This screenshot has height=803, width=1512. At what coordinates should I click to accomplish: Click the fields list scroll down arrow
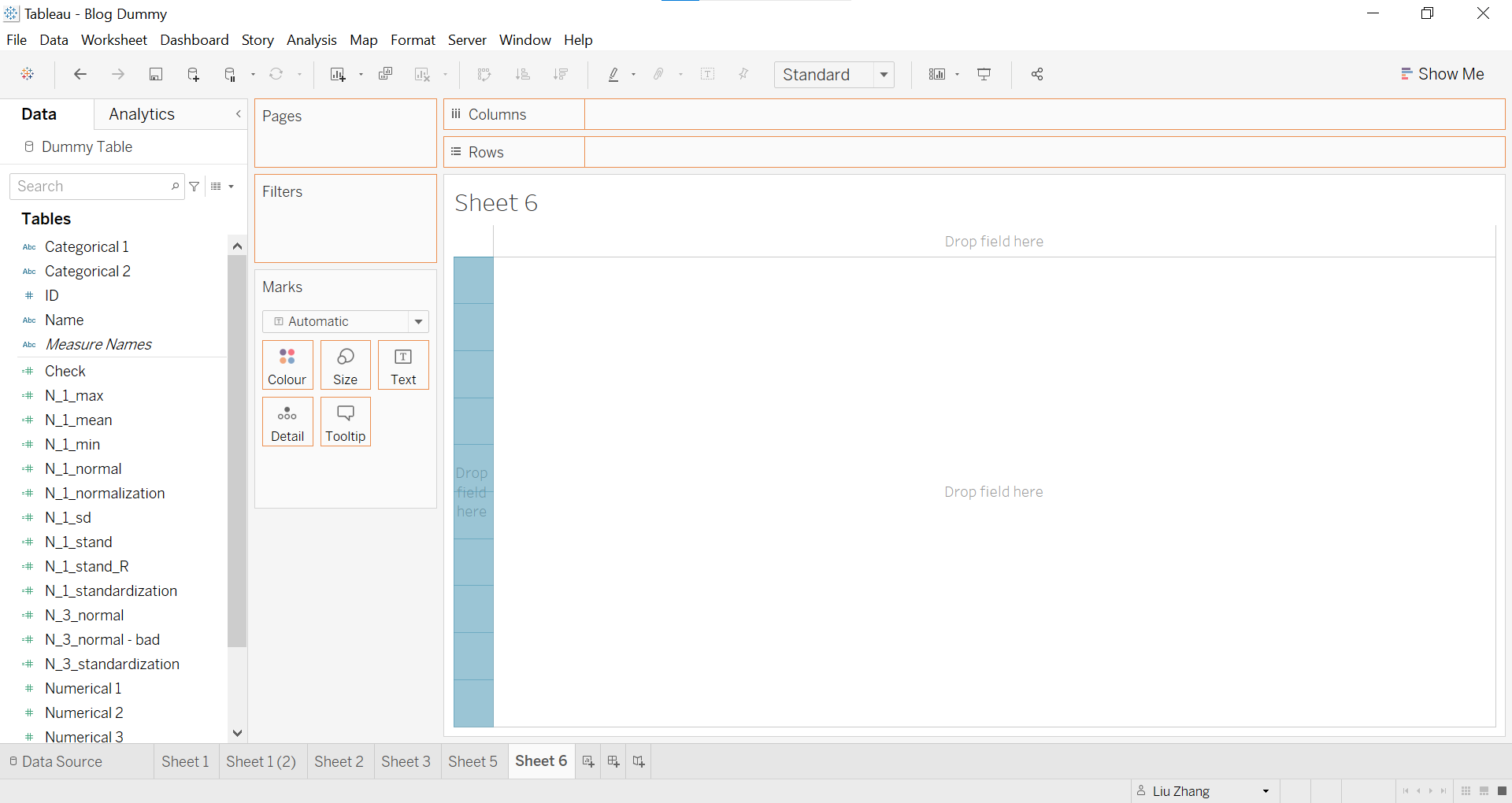pyautogui.click(x=237, y=733)
